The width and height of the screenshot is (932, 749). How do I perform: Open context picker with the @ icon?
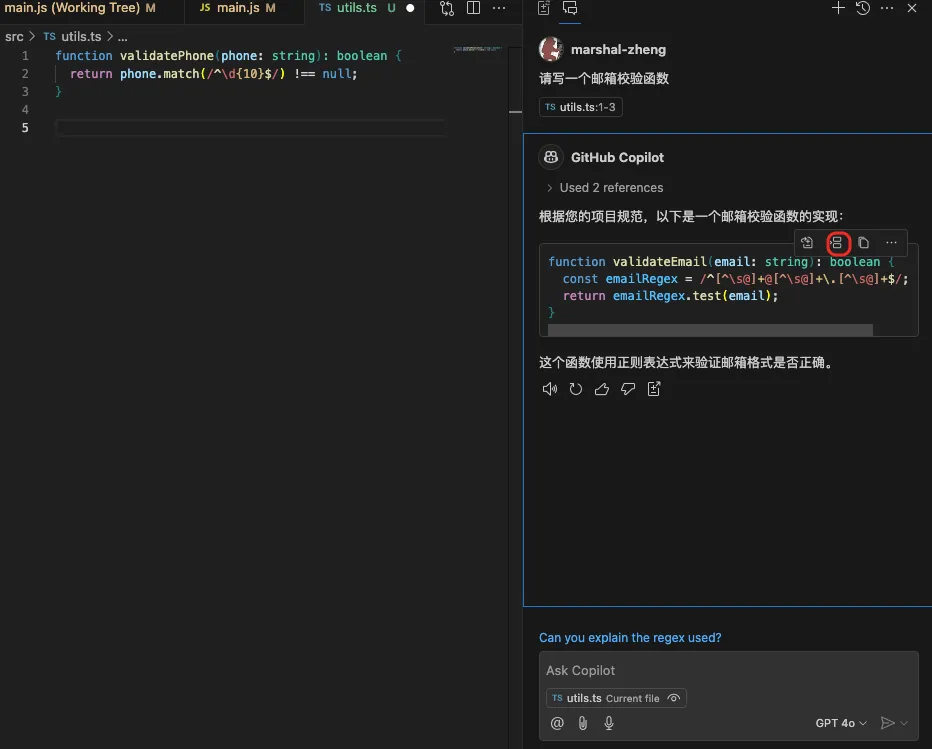click(557, 722)
